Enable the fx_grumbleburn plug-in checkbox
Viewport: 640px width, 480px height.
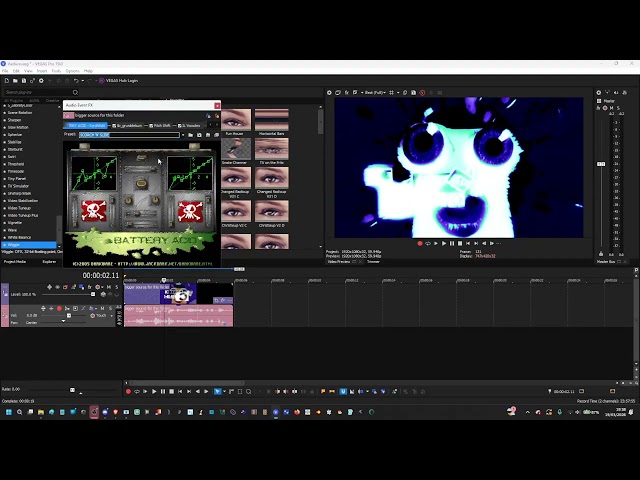click(114, 126)
